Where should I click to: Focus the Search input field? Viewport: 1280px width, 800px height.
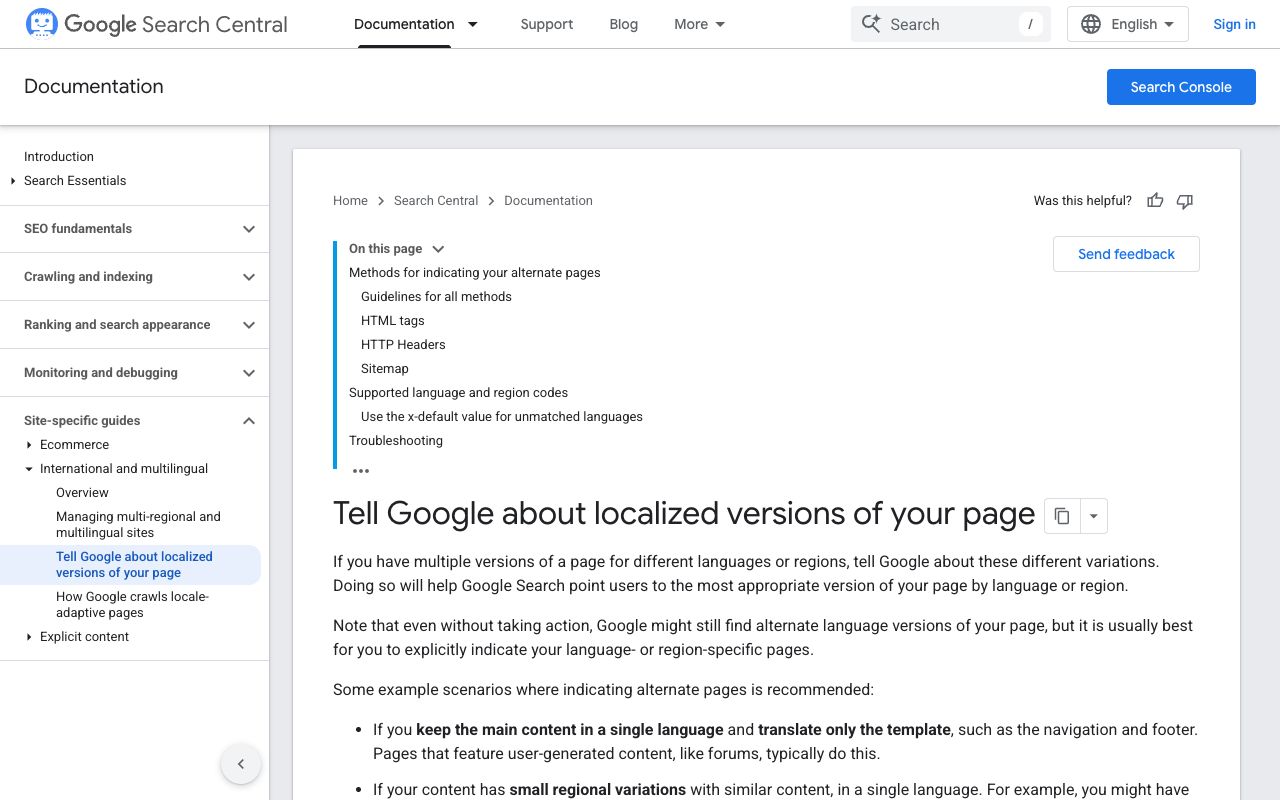pyautogui.click(x=951, y=24)
